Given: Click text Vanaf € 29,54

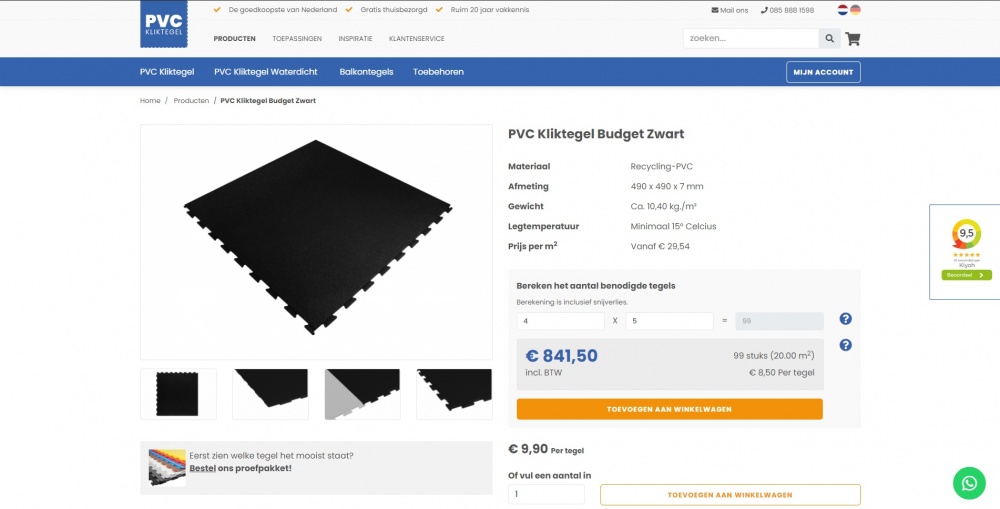Looking at the screenshot, I should coord(660,246).
